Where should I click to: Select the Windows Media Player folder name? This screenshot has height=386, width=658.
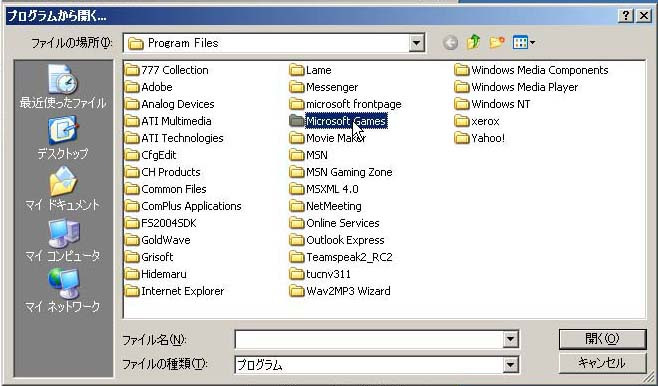525,87
